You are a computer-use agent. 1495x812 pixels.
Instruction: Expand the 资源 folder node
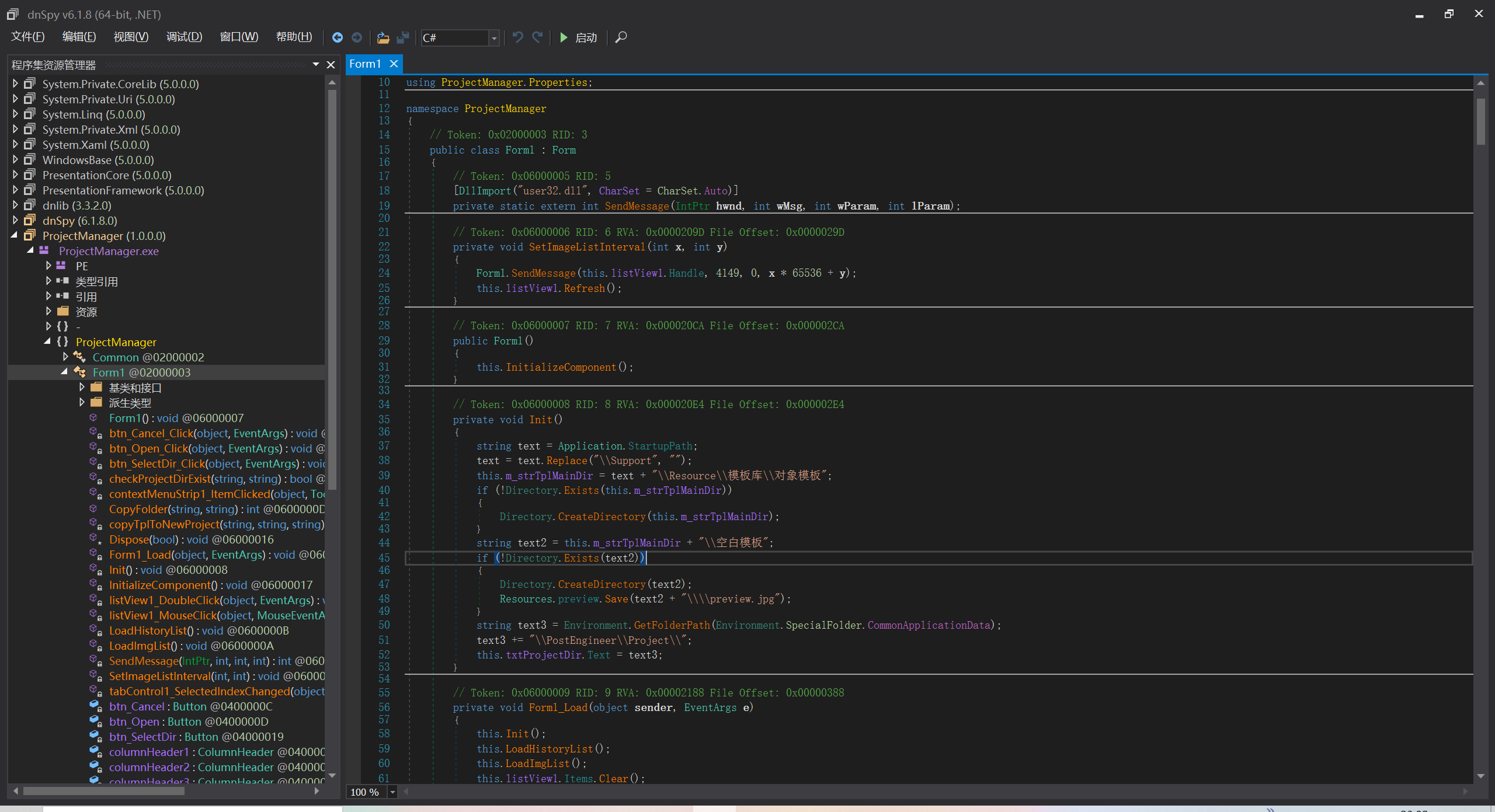pos(48,311)
